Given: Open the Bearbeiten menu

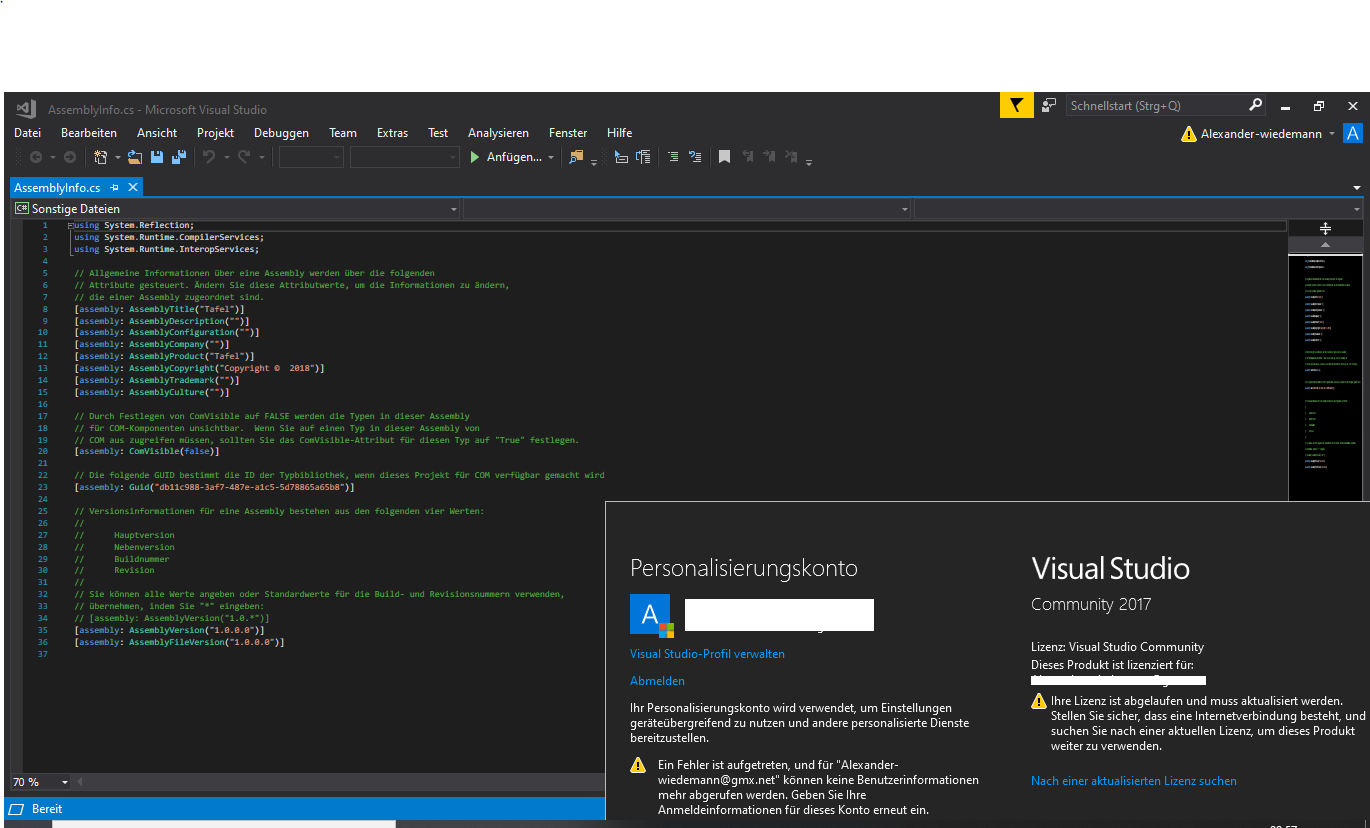Looking at the screenshot, I should (x=89, y=133).
